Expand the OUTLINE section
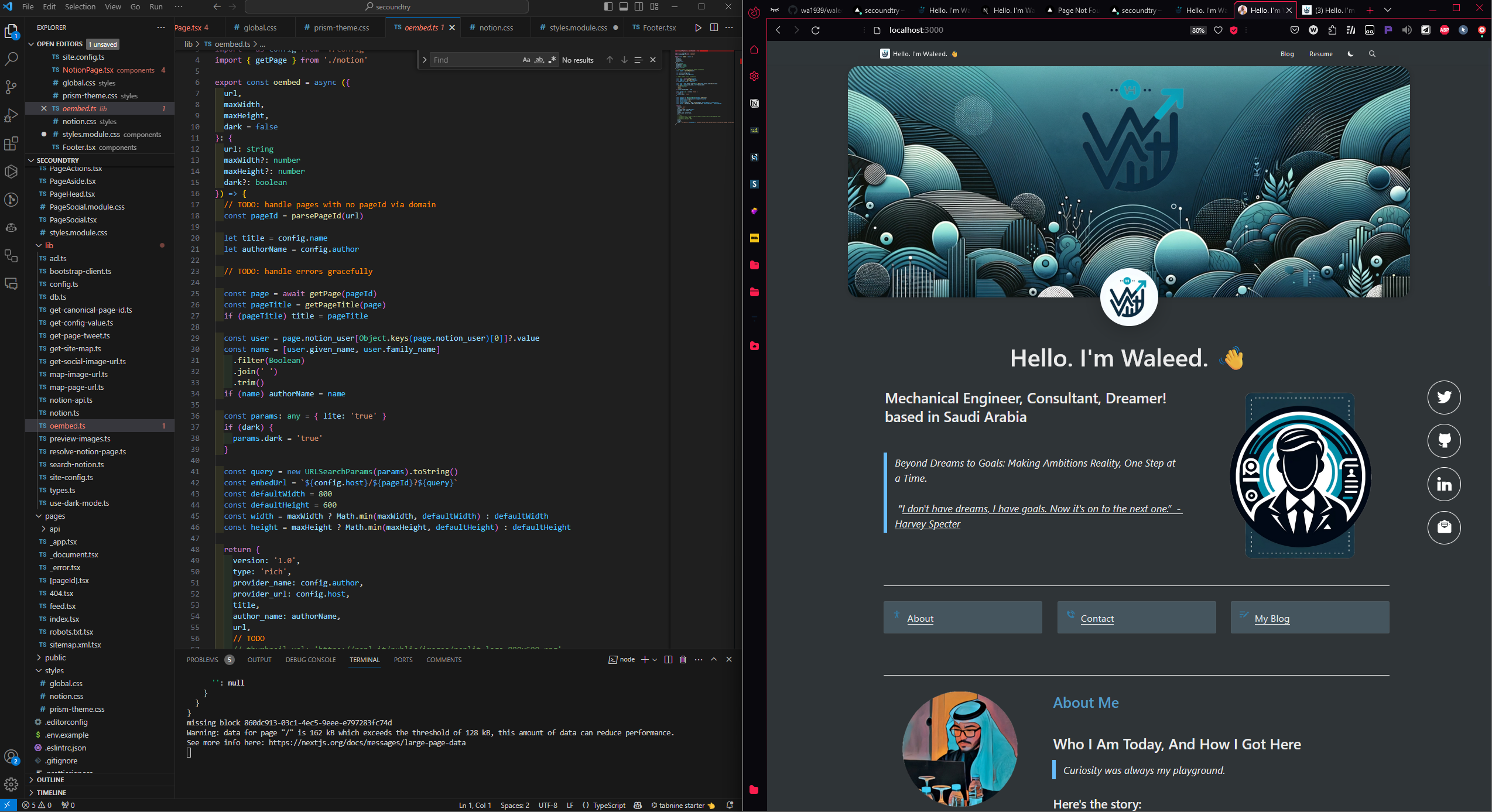Viewport: 1492px width, 812px height. pos(50,780)
